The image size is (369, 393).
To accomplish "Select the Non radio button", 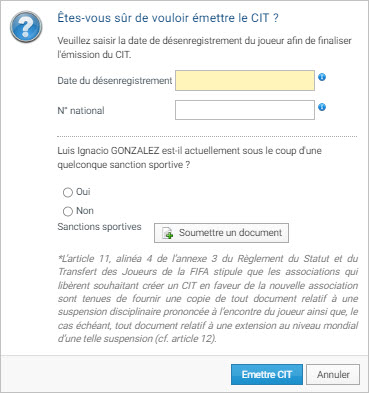I will pos(68,211).
